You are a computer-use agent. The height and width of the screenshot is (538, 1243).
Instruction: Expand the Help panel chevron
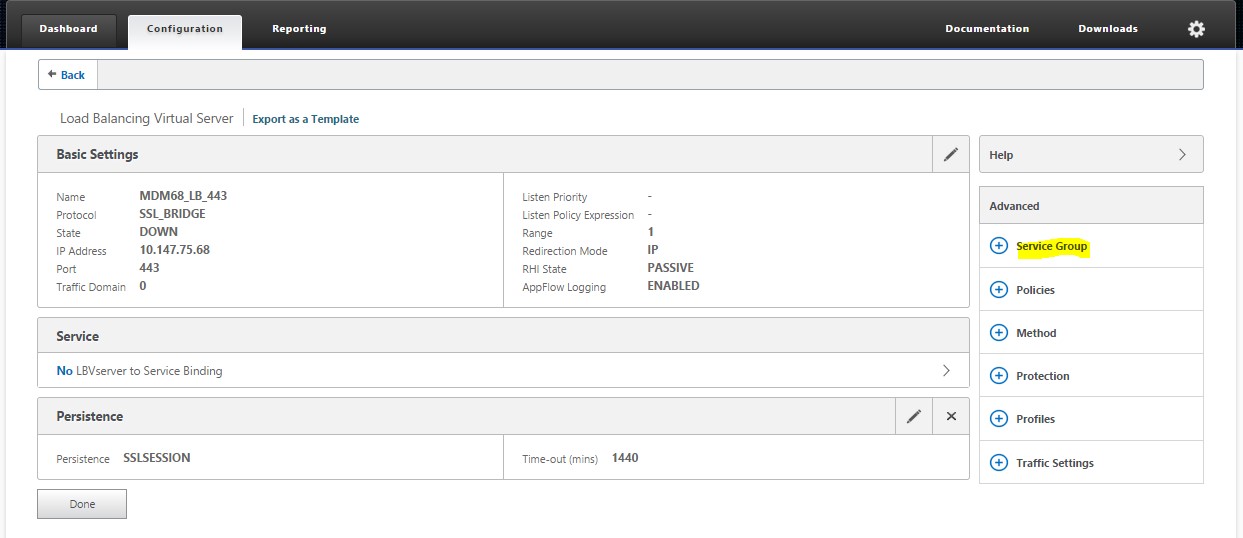point(1182,155)
